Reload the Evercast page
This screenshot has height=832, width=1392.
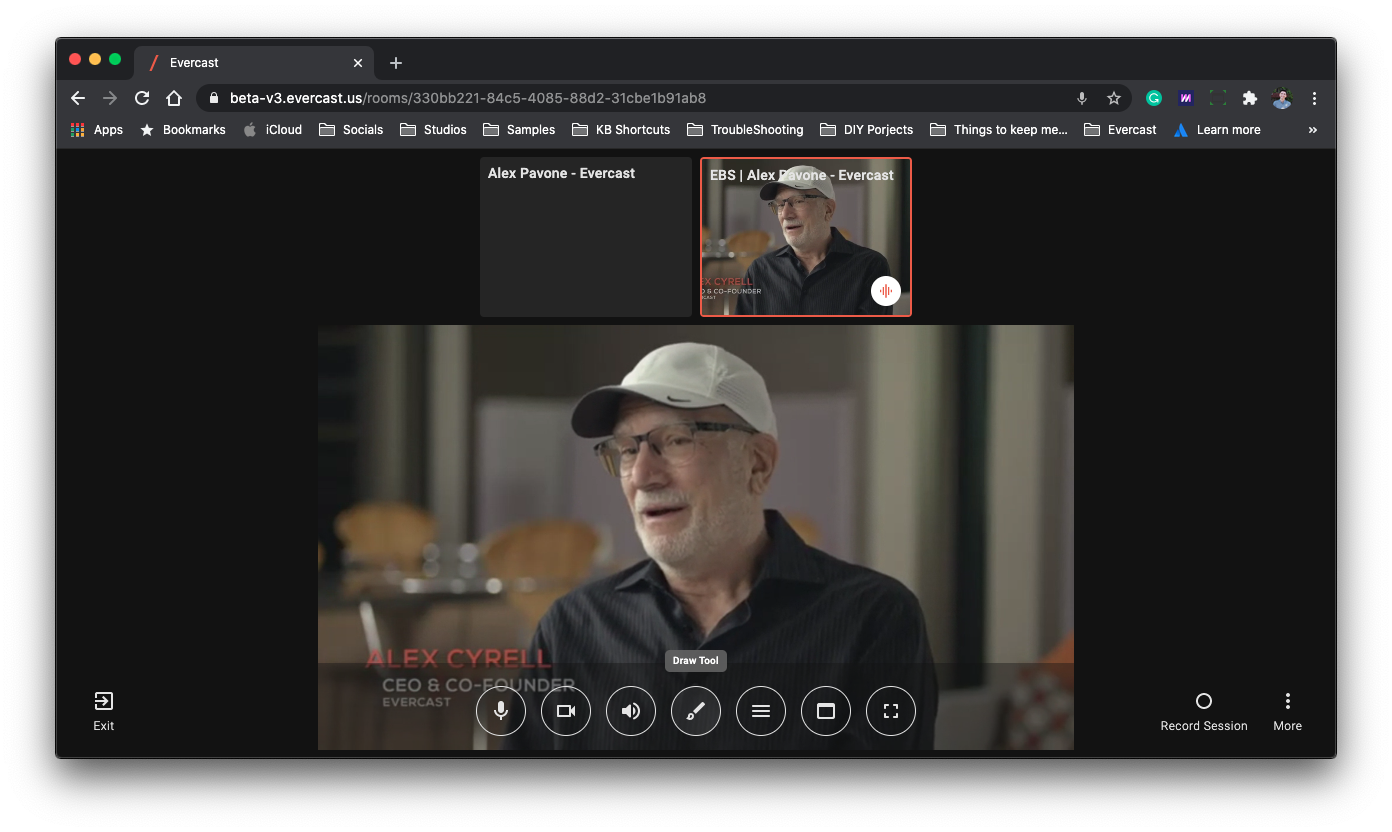pyautogui.click(x=142, y=98)
